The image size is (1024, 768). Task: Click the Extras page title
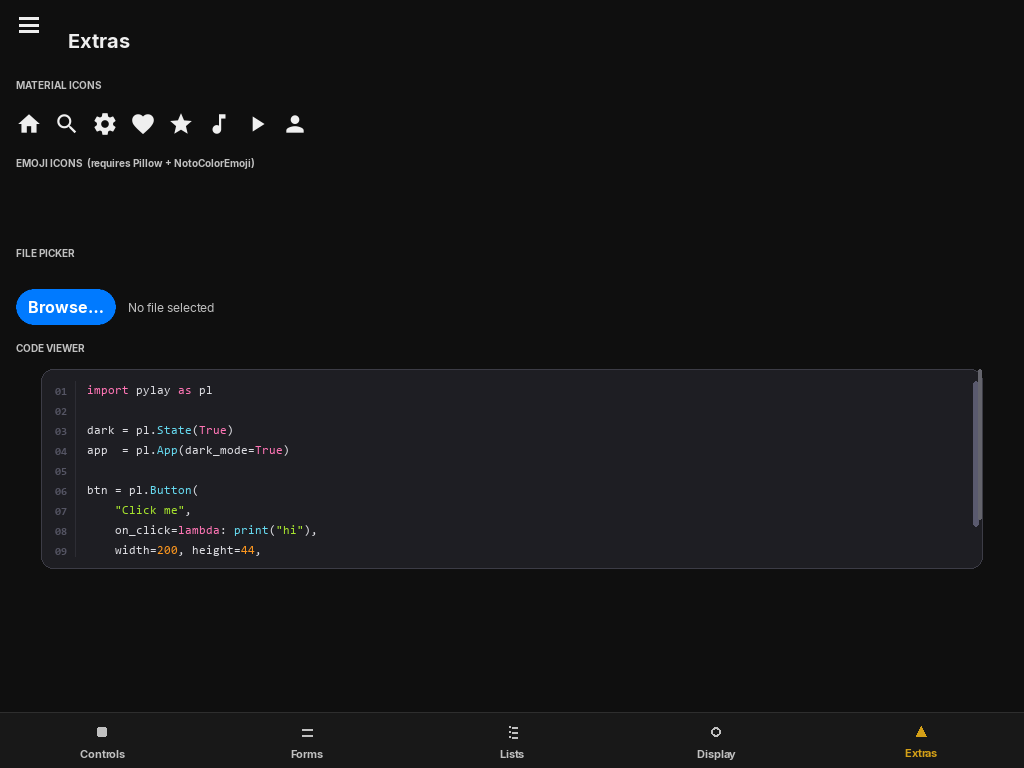point(99,41)
